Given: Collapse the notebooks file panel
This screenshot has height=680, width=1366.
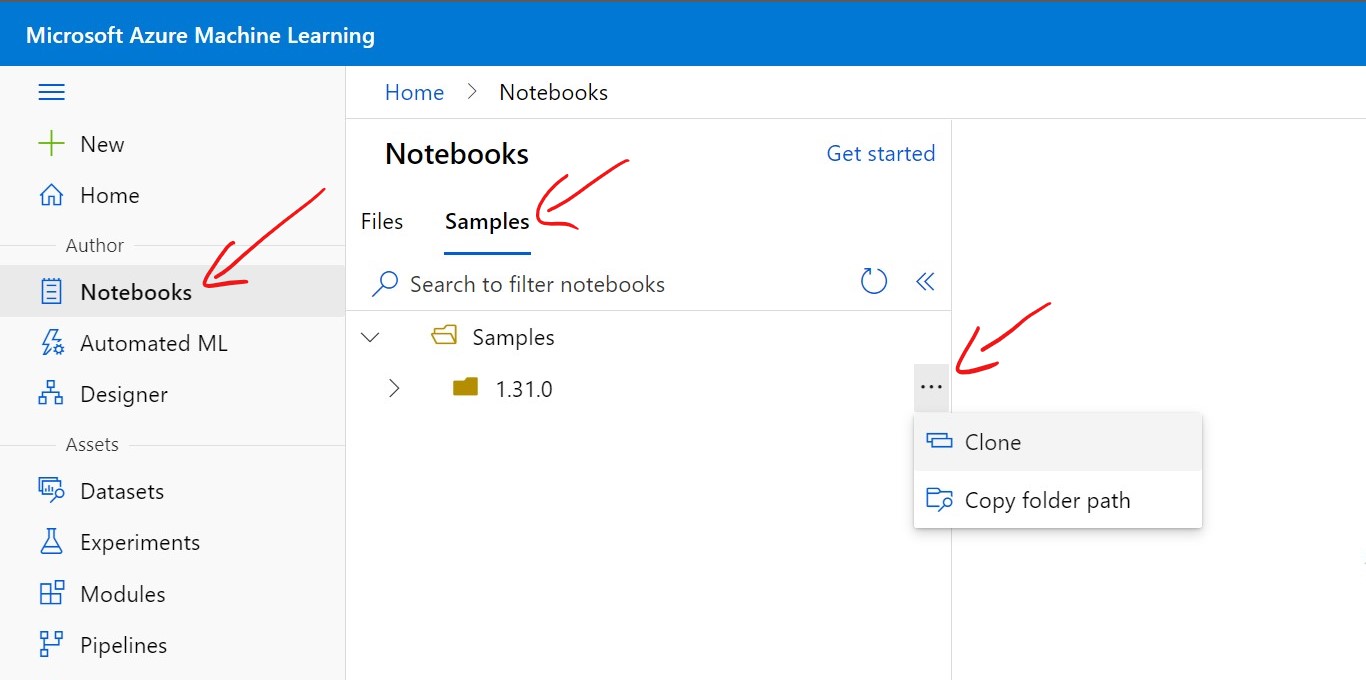Looking at the screenshot, I should coord(925,282).
